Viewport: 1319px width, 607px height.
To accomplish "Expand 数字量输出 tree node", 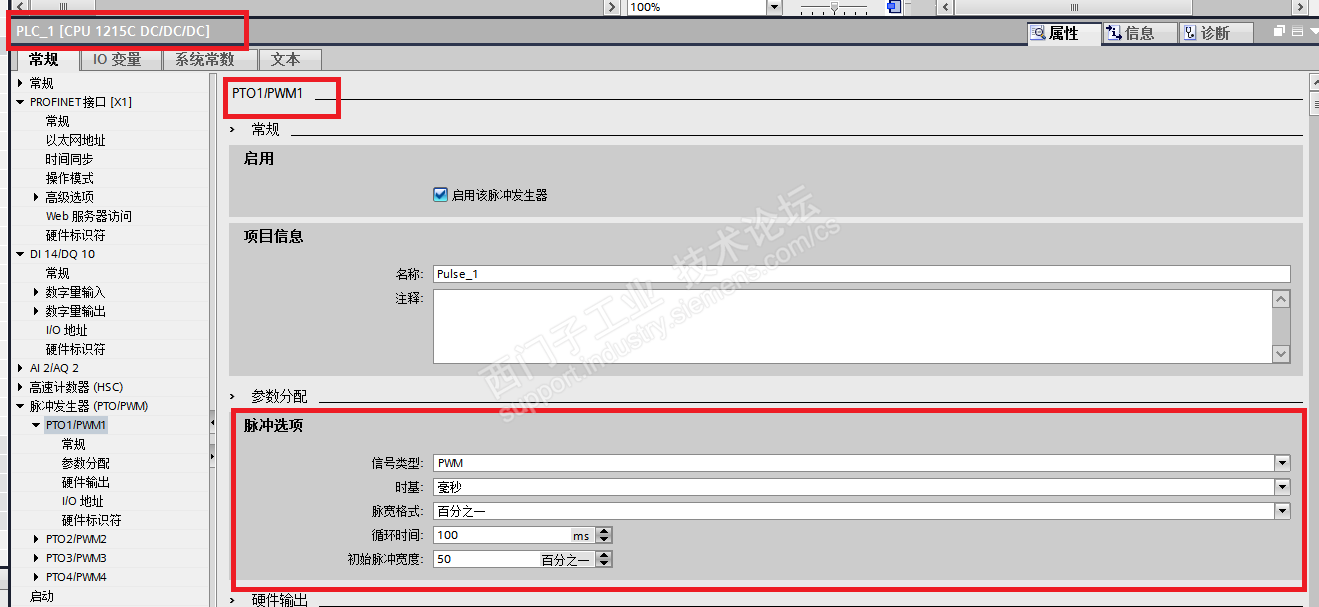I will click(x=37, y=311).
